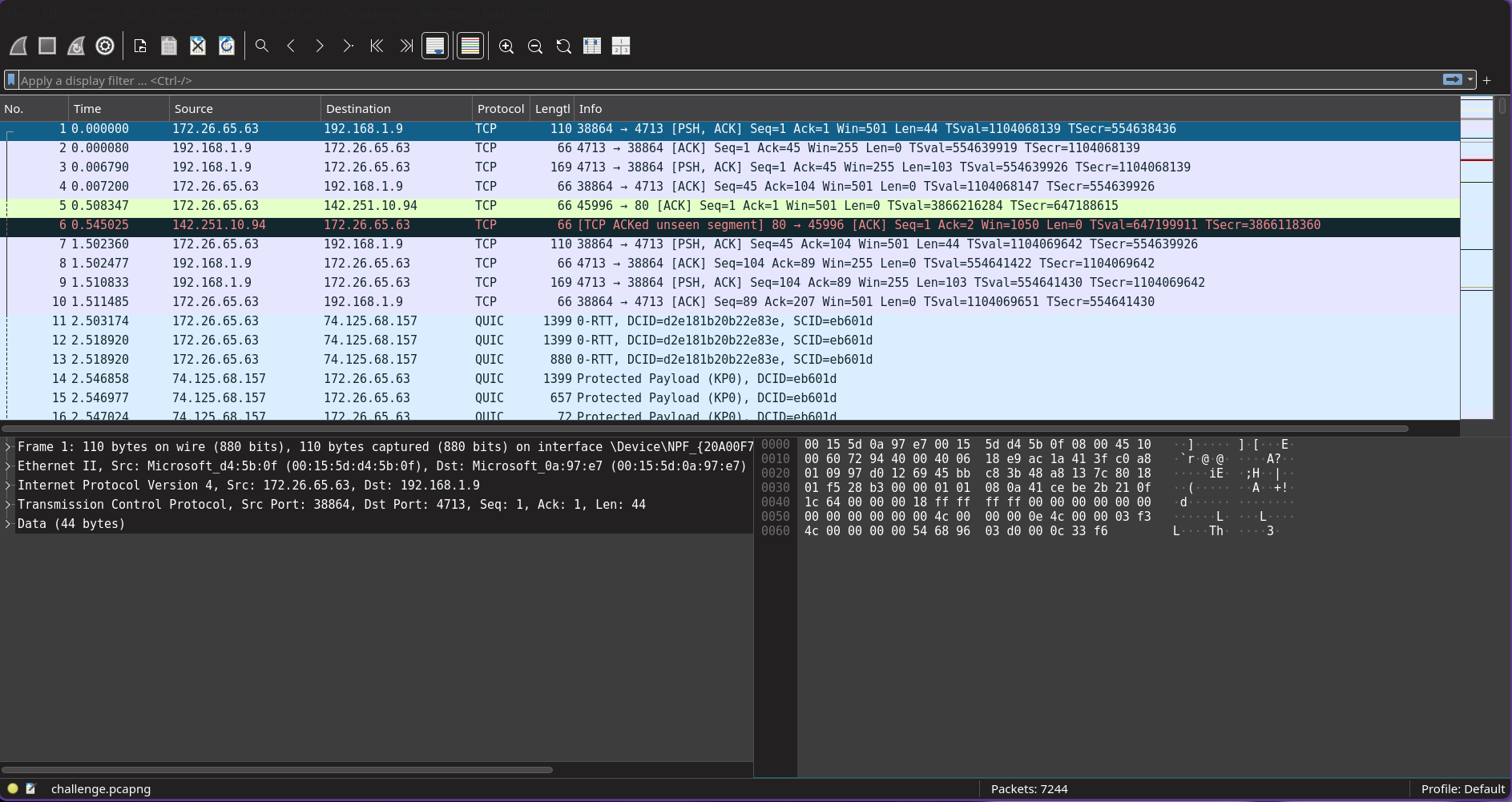The height and width of the screenshot is (802, 1512).
Task: Close the current capture file
Action: click(x=198, y=46)
